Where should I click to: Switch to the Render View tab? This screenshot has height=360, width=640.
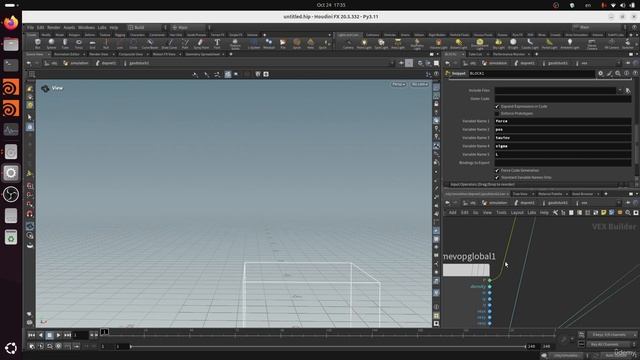[x=98, y=54]
